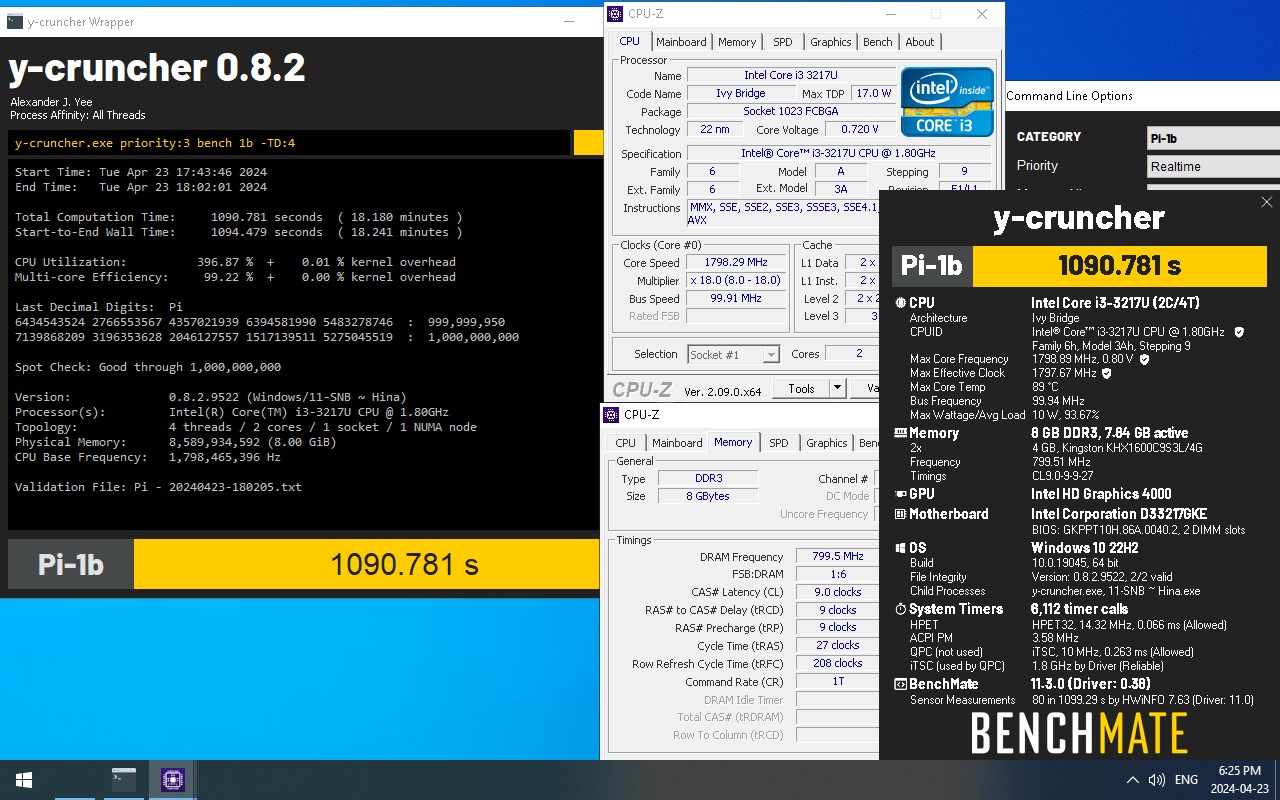
Task: Click the Core Speed 1798.29 MHz value
Action: tap(736, 263)
